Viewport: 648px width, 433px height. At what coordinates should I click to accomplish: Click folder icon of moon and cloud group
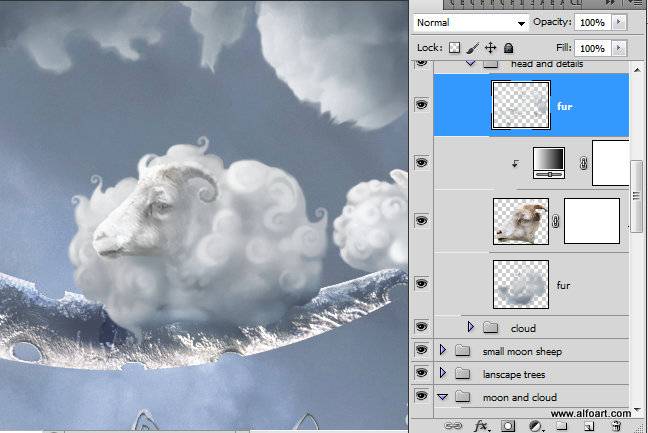pos(462,397)
